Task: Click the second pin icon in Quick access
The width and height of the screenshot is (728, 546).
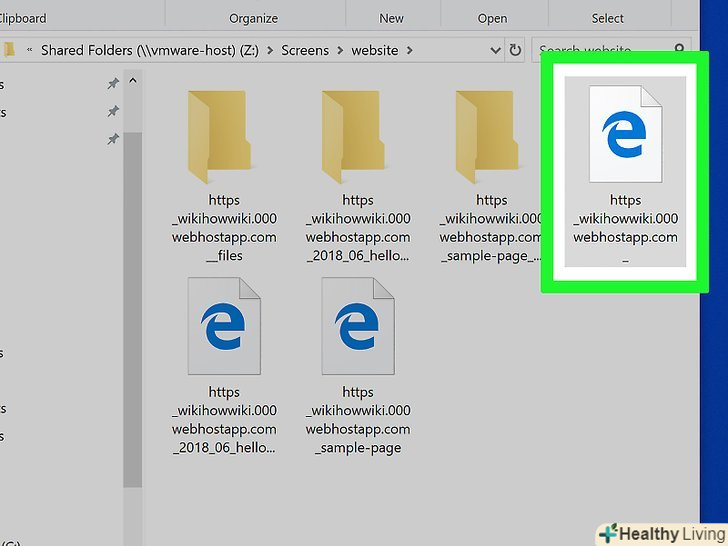Action: [113, 111]
